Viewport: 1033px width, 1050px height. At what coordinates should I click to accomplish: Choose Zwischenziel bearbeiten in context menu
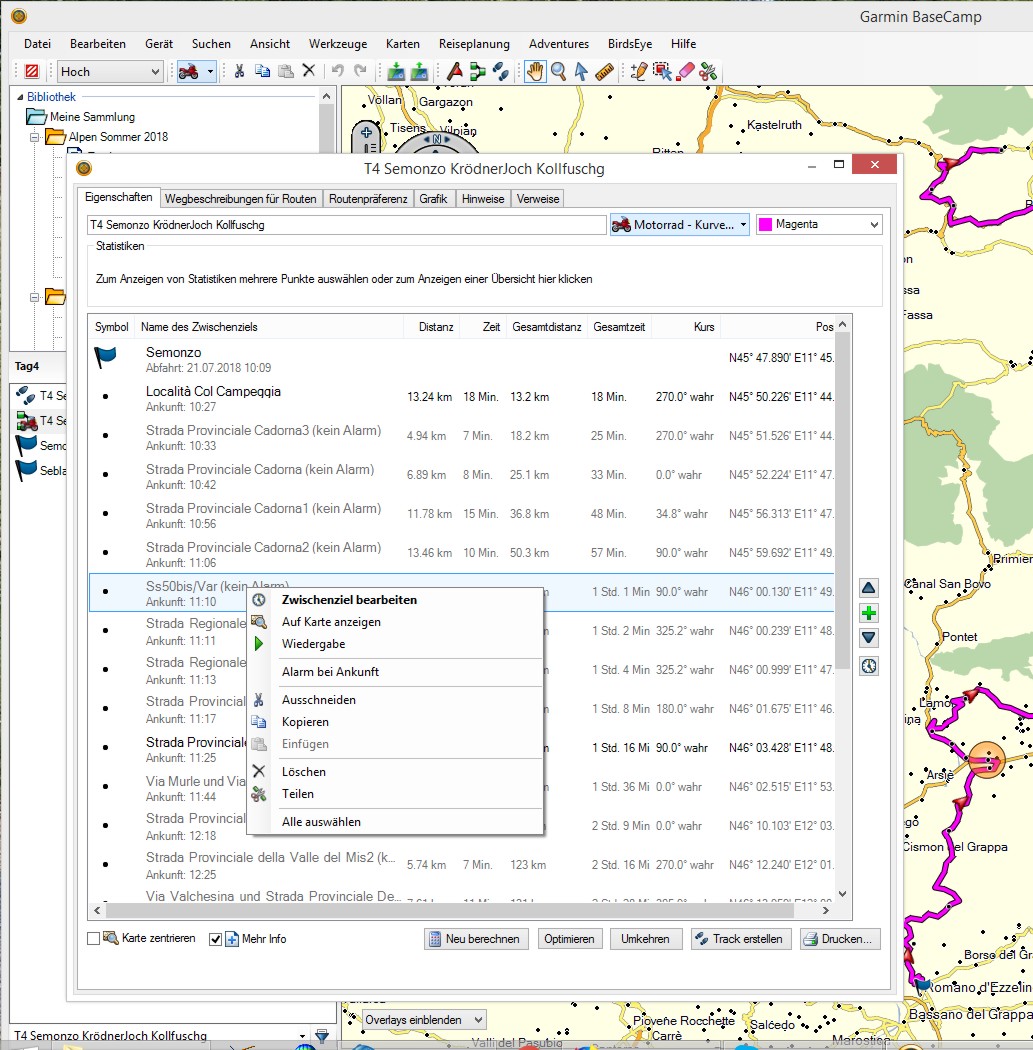coord(395,600)
